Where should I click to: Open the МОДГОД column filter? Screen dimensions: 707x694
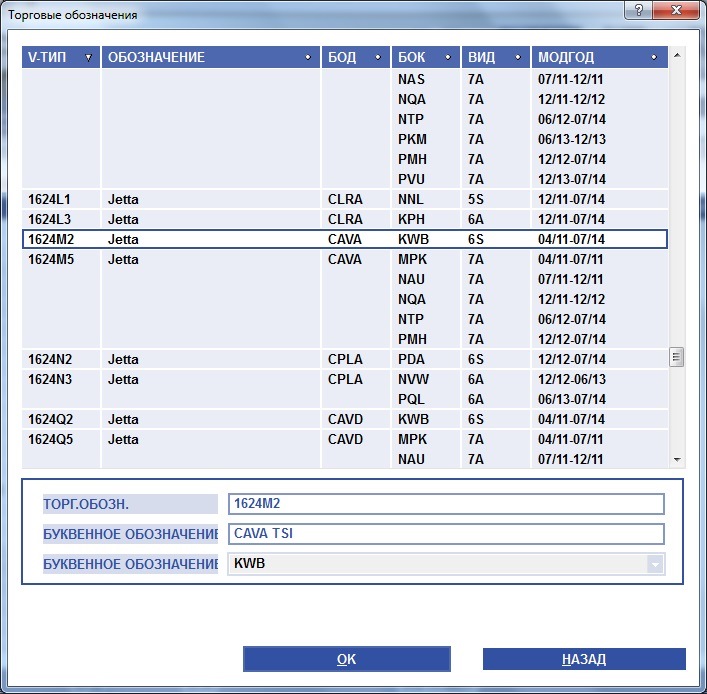(x=654, y=57)
